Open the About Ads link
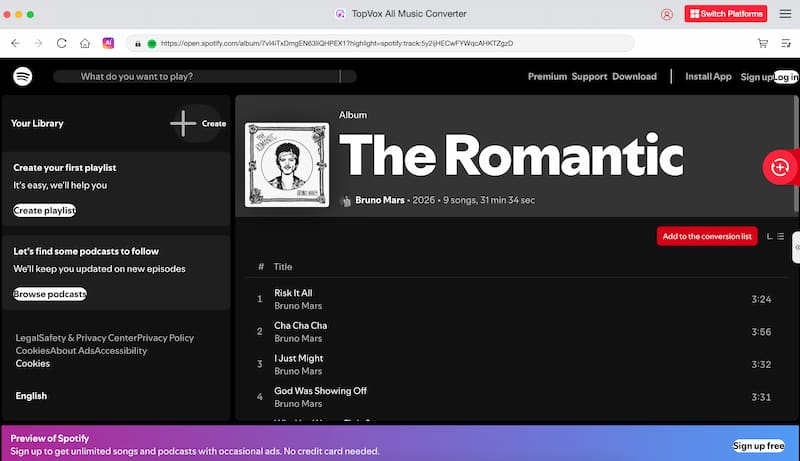800x461 pixels. click(x=72, y=351)
